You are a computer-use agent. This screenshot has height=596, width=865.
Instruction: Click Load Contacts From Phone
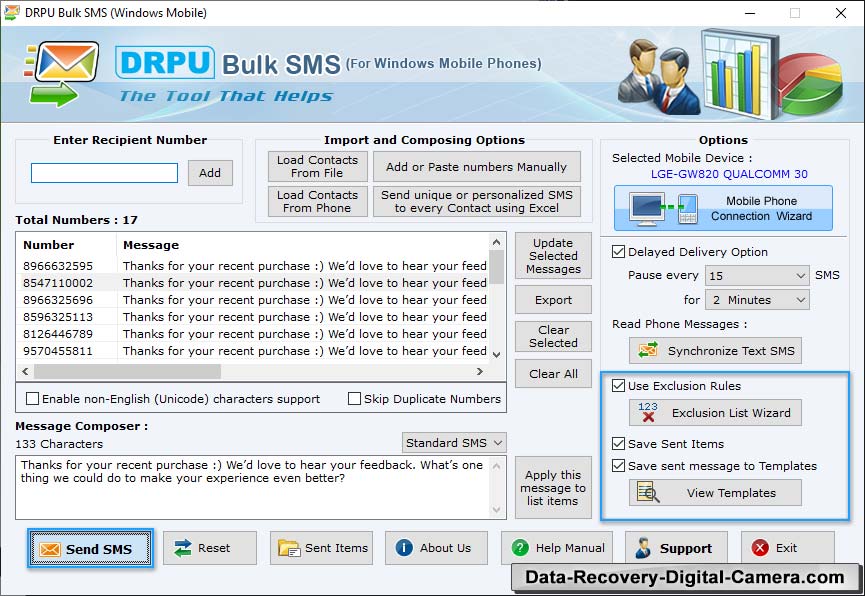point(317,201)
